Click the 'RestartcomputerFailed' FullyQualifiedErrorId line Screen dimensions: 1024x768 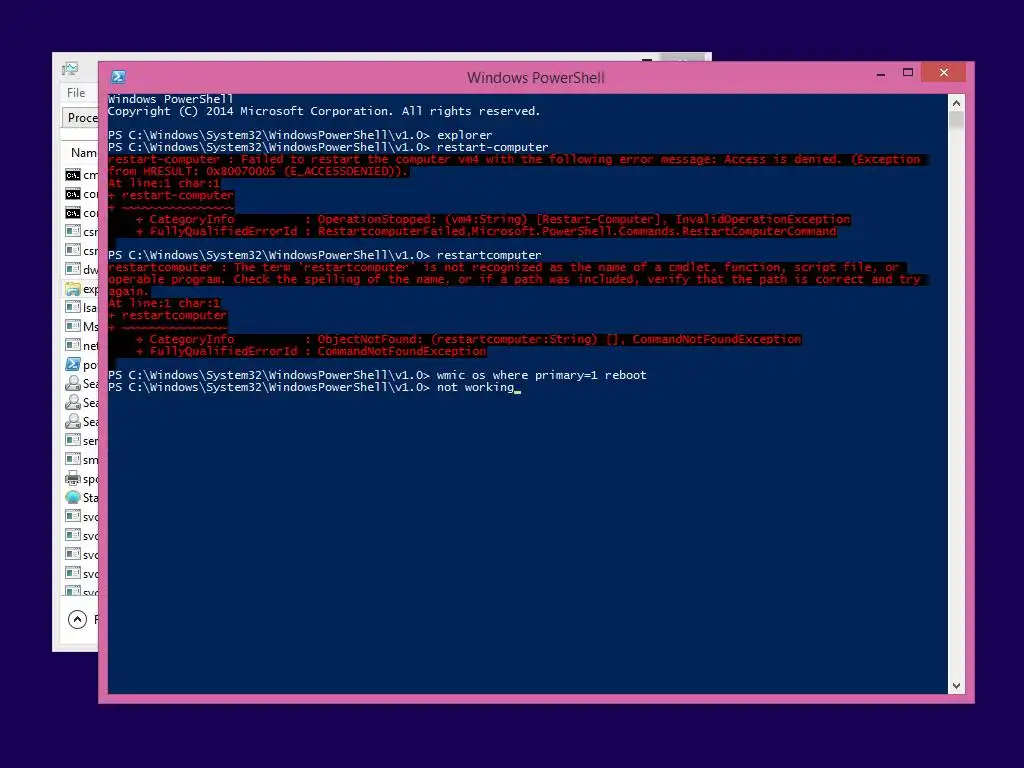click(x=486, y=231)
